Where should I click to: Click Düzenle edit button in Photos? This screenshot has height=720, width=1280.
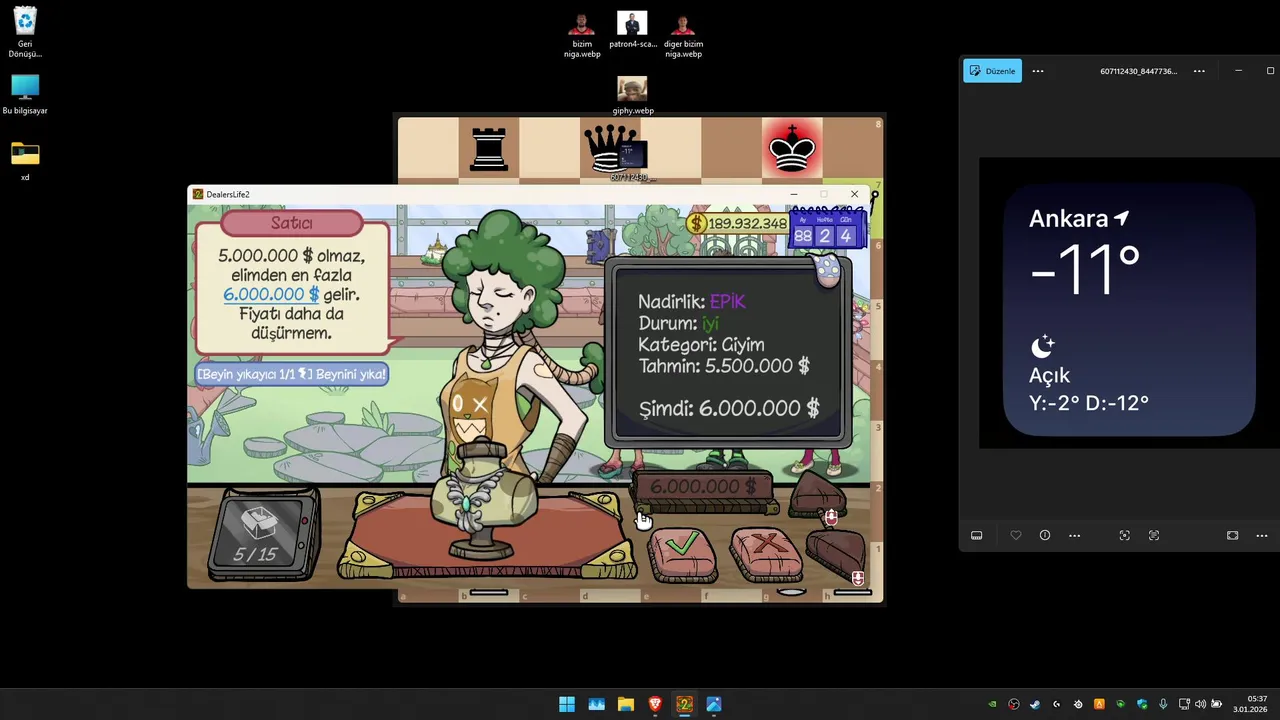pos(992,71)
